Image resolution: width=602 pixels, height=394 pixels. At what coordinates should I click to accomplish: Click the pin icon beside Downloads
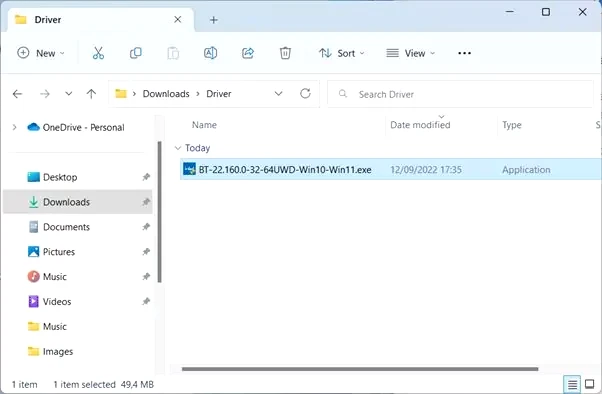click(x=146, y=202)
